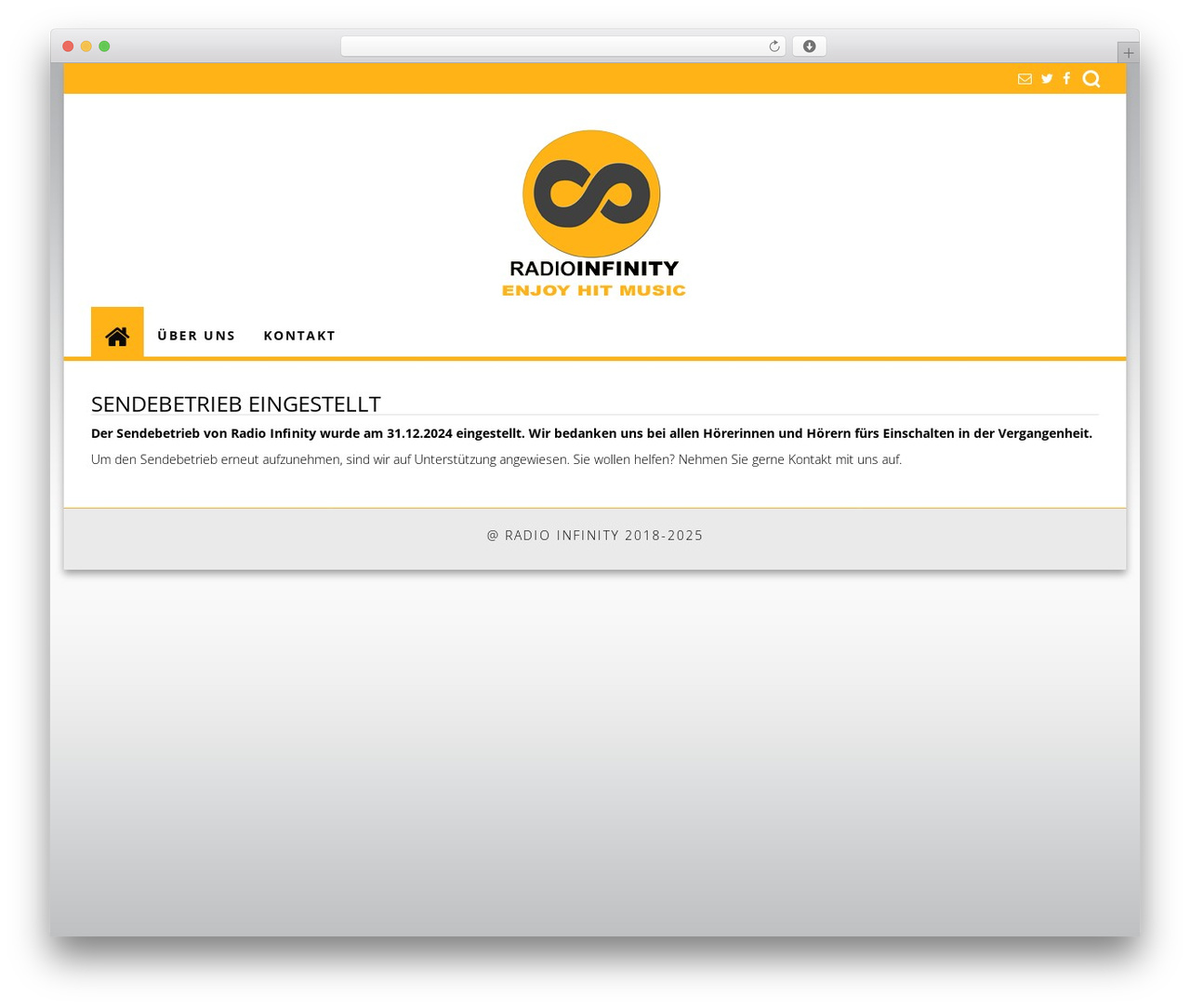Go to the home page icon
The width and height of the screenshot is (1190, 1008).
(117, 333)
